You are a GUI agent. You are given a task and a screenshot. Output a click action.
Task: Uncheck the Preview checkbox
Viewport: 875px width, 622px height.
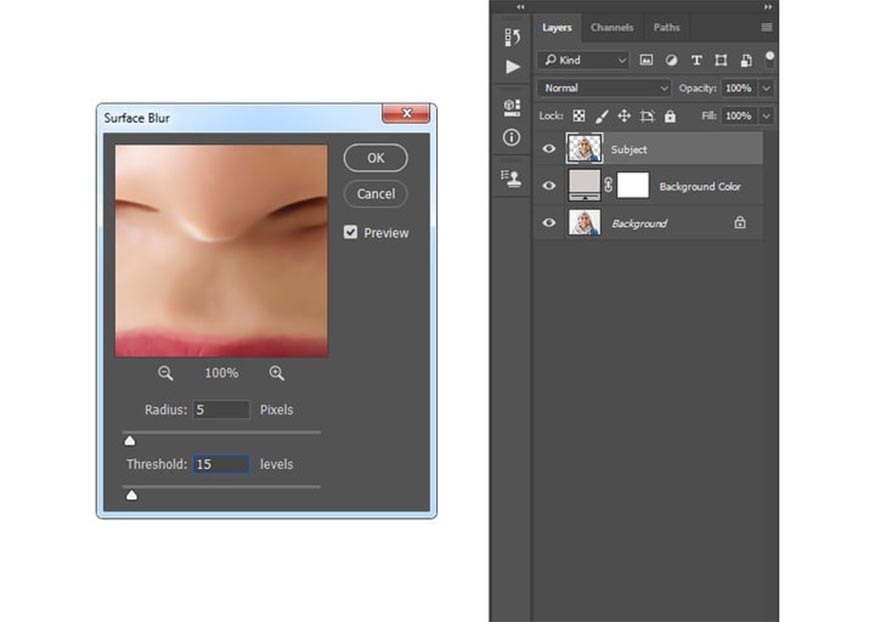pos(350,232)
